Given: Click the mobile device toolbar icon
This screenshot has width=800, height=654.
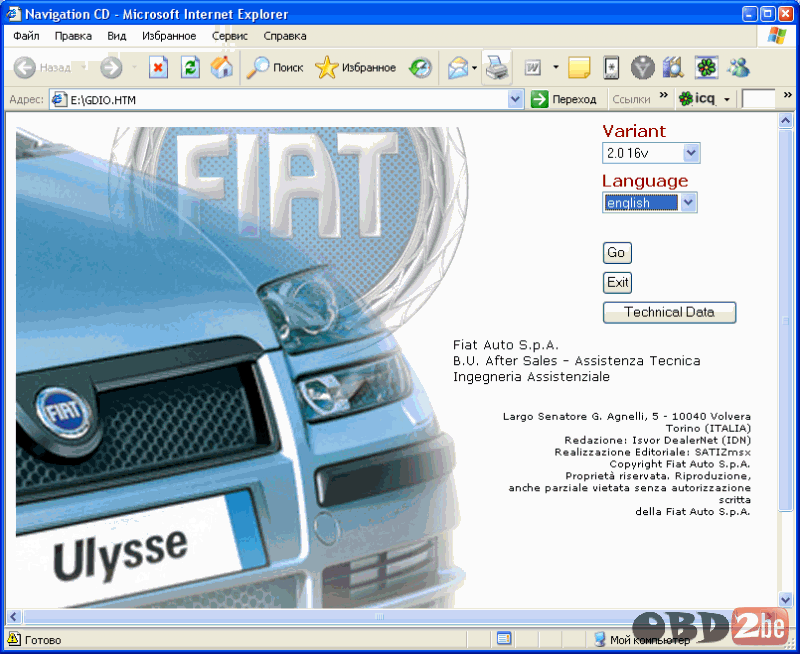Looking at the screenshot, I should (x=611, y=68).
